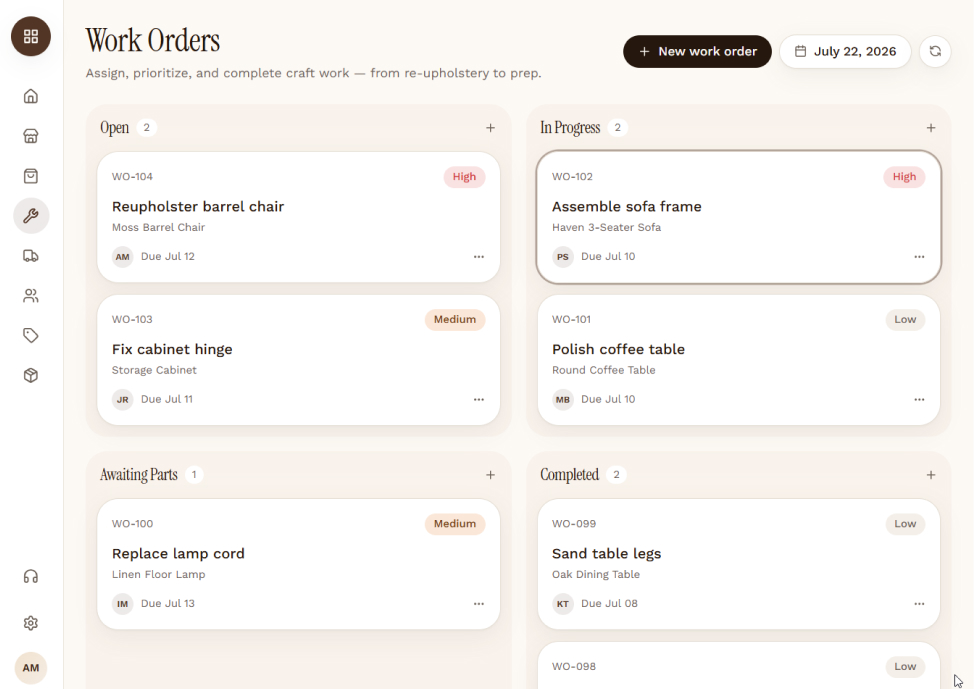Click the WO-098 order number
The height and width of the screenshot is (689, 974).
click(574, 667)
